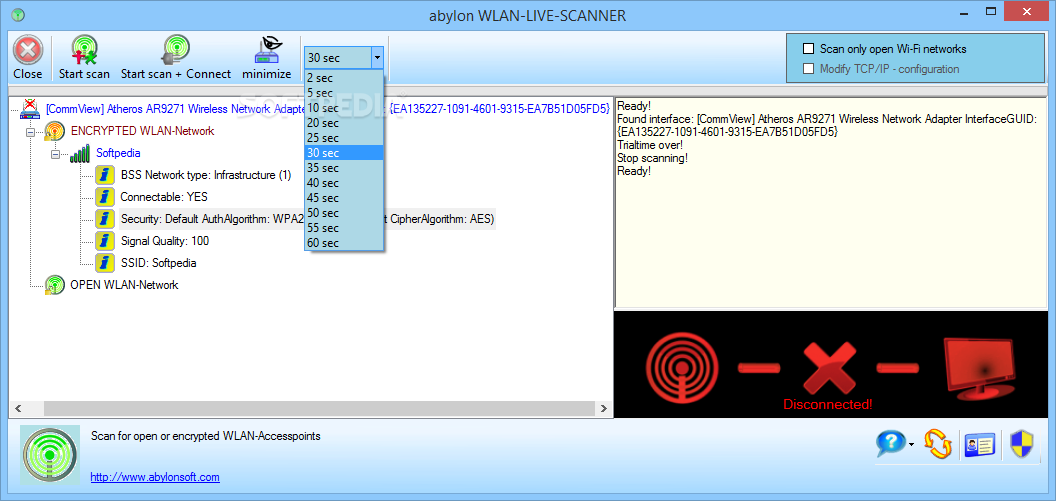Choose 20 sec scan interval
This screenshot has height=501, width=1056.
[344, 123]
